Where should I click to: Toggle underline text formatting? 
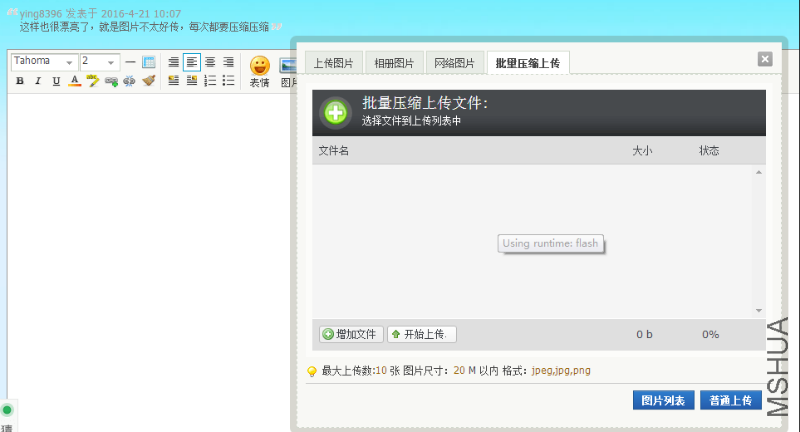[56, 81]
